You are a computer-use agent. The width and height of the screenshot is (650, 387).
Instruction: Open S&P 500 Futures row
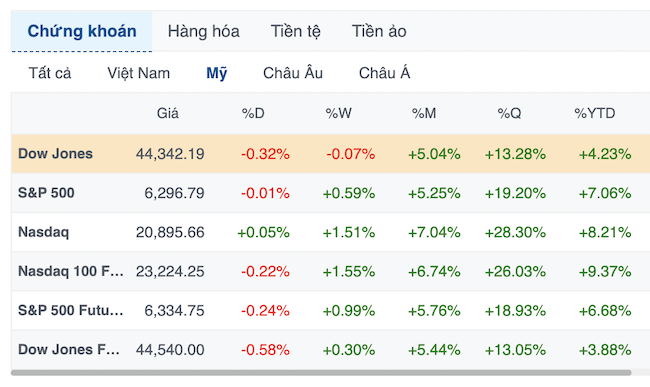(330, 310)
